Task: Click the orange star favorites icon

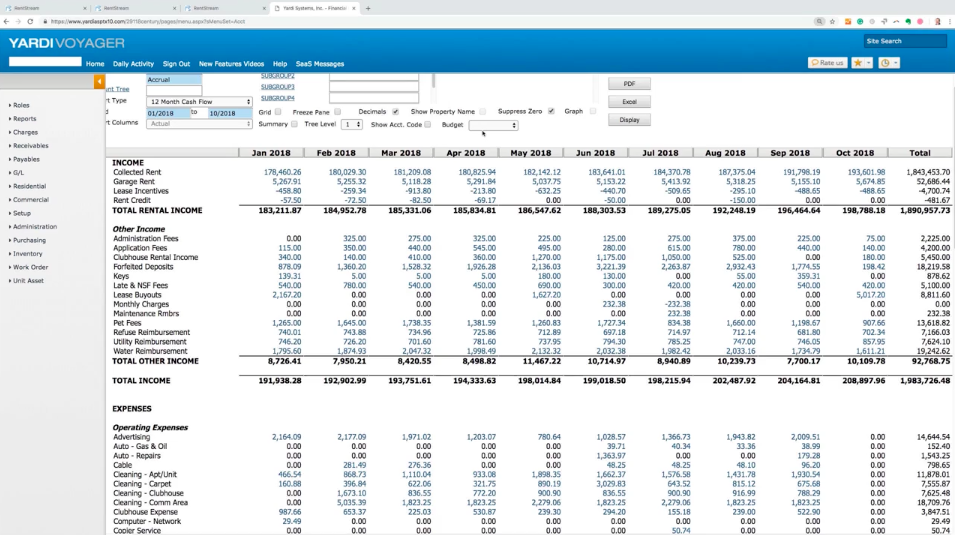Action: [858, 63]
